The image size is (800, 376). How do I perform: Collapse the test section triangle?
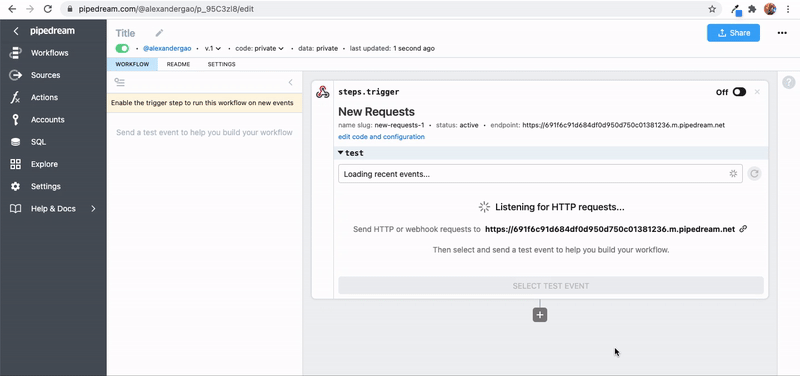click(341, 153)
